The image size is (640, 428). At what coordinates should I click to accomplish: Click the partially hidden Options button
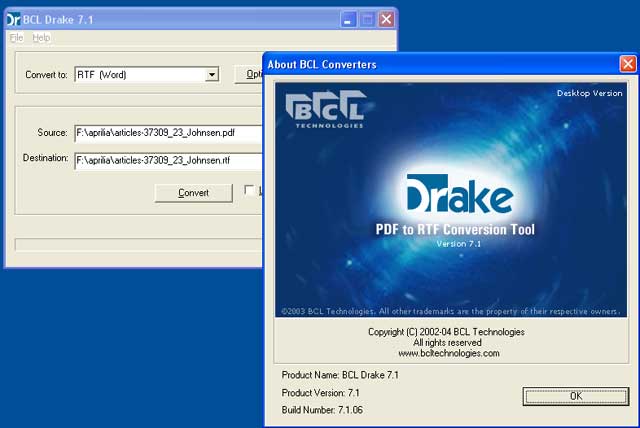(249, 74)
